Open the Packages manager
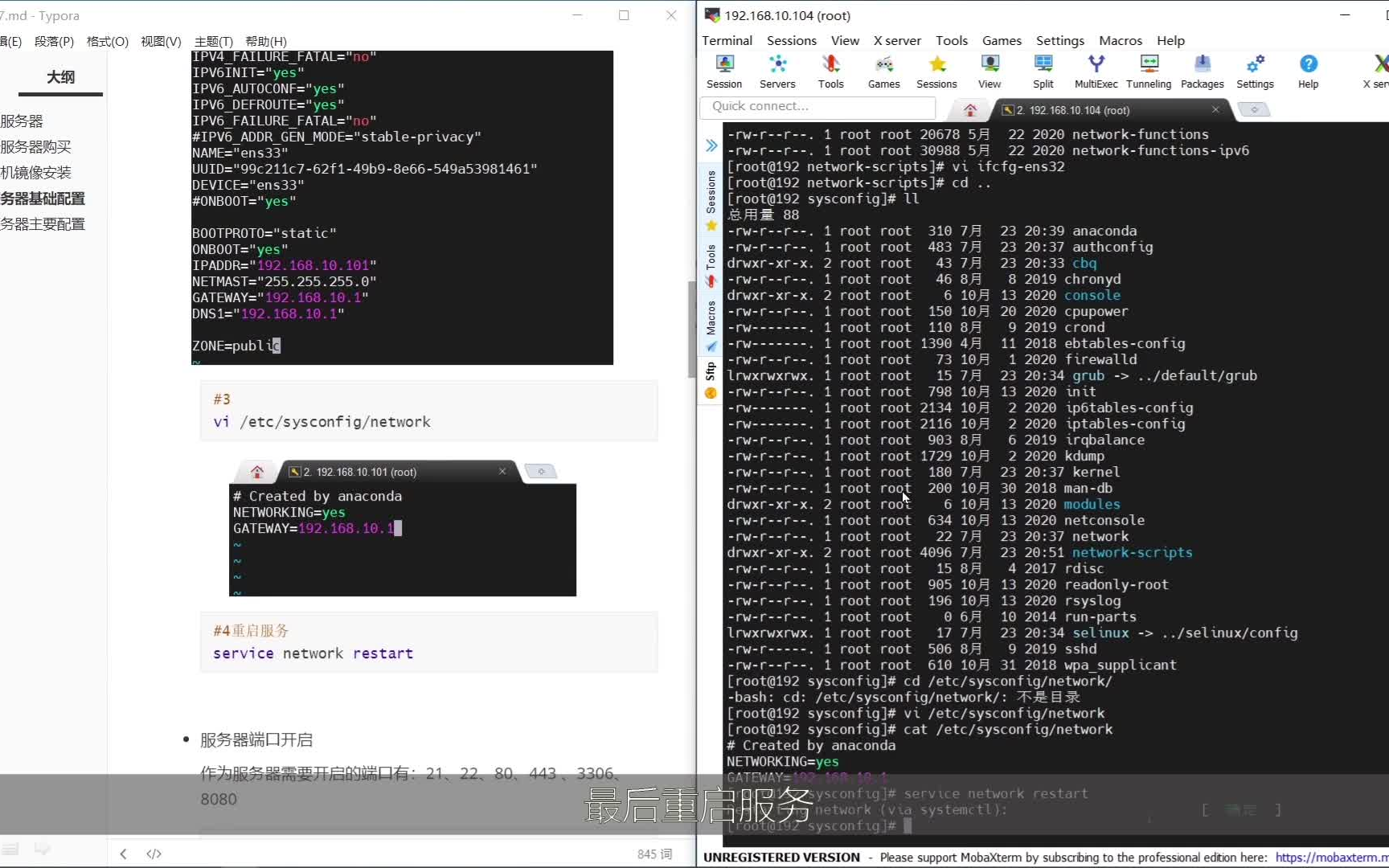The width and height of the screenshot is (1389, 868). 1202,72
